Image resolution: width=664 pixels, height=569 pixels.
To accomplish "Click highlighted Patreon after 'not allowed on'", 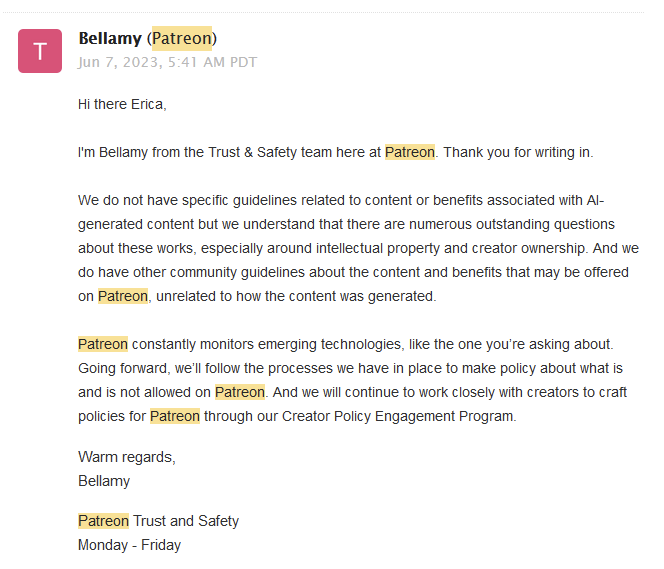I will pos(240,392).
